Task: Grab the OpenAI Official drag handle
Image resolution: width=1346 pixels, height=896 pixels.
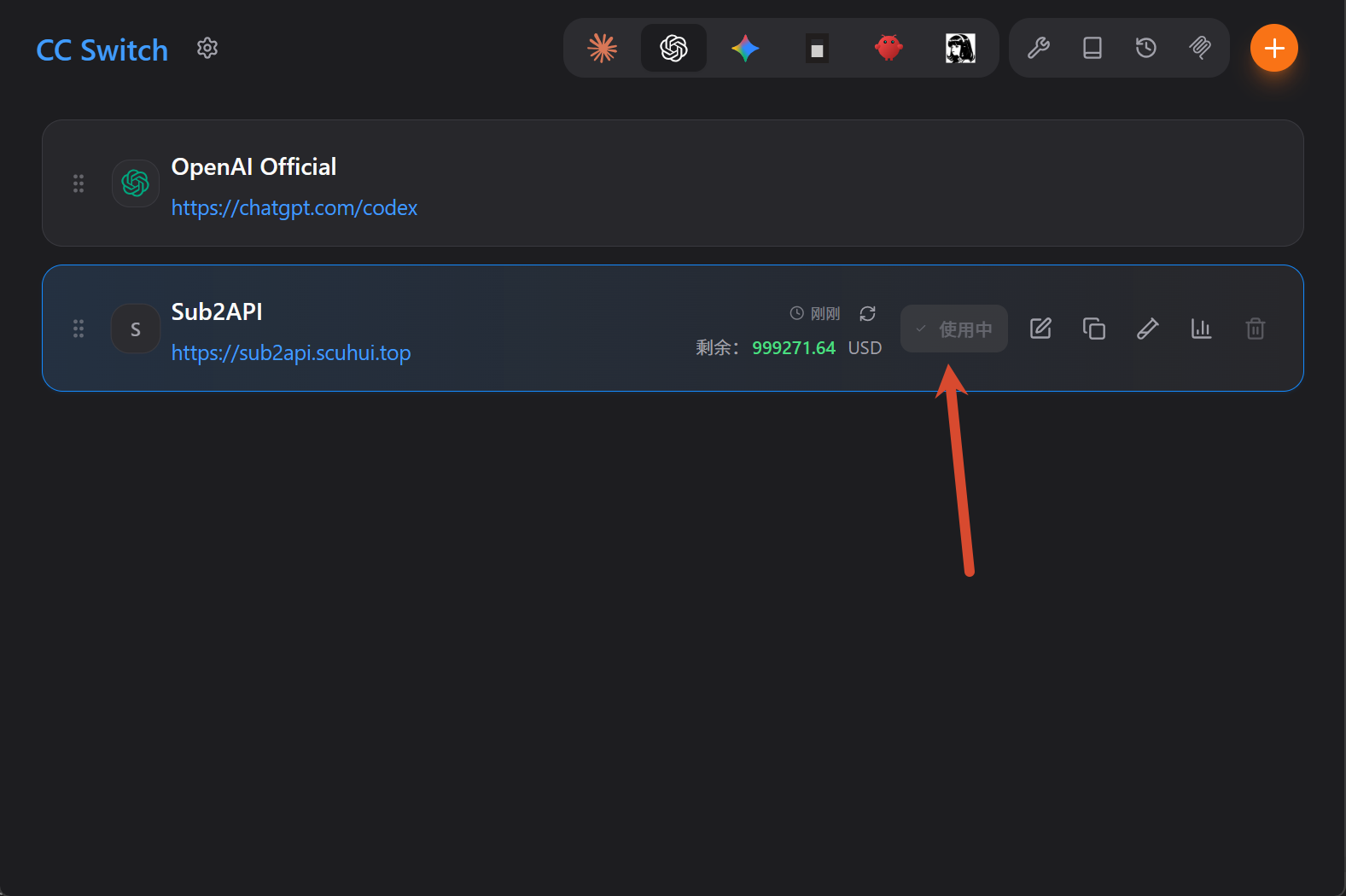Action: tap(79, 183)
